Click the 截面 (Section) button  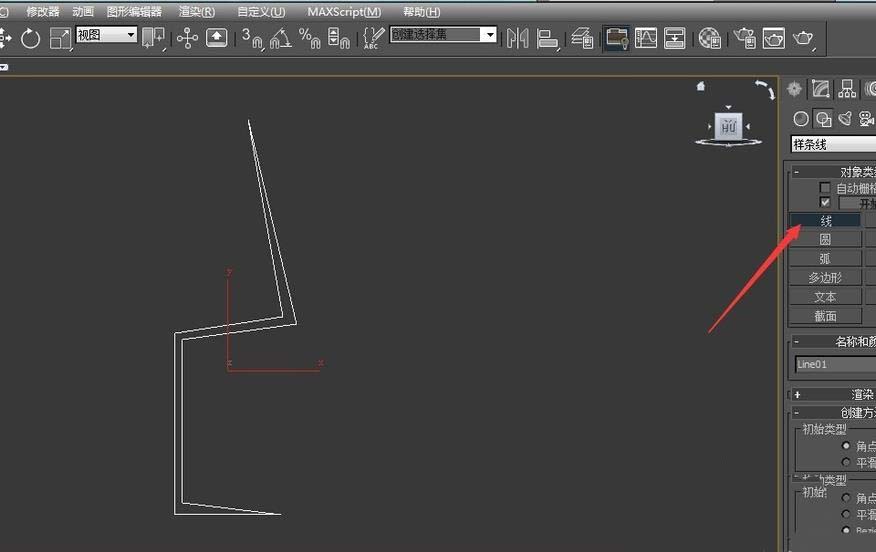pyautogui.click(x=825, y=316)
